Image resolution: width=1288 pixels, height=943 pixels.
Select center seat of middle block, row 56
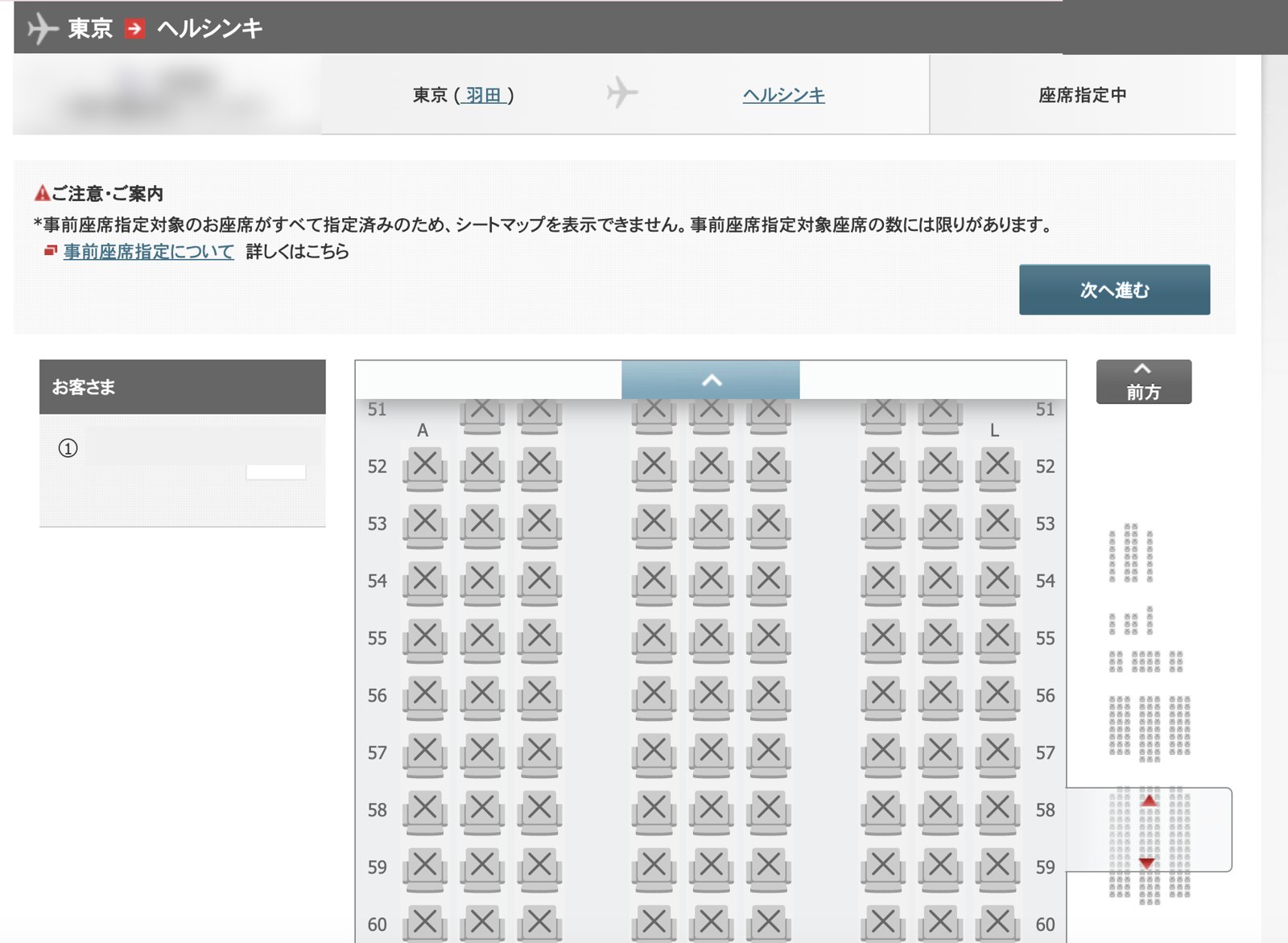[711, 697]
